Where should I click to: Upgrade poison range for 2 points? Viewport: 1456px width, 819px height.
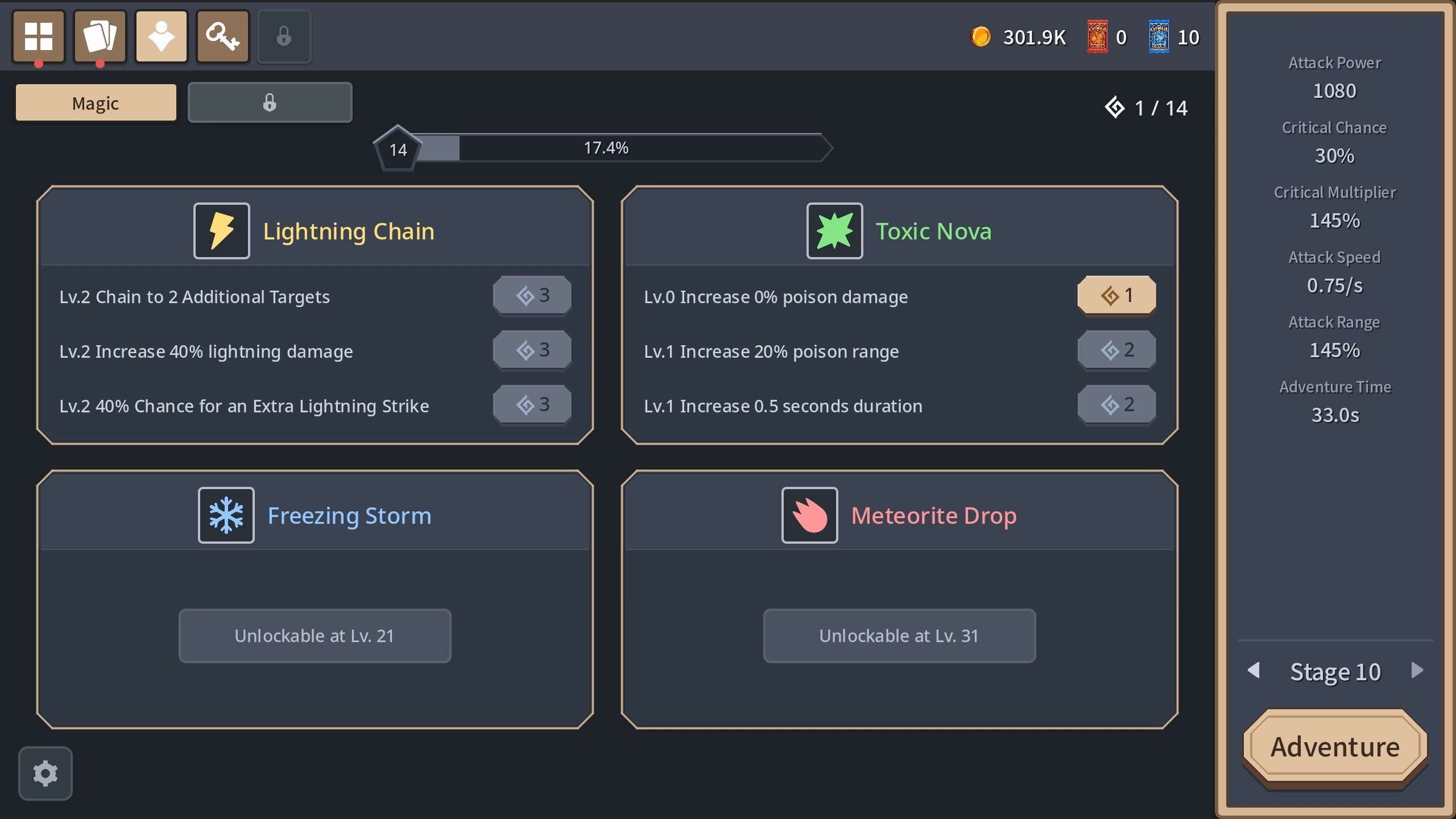[1117, 350]
